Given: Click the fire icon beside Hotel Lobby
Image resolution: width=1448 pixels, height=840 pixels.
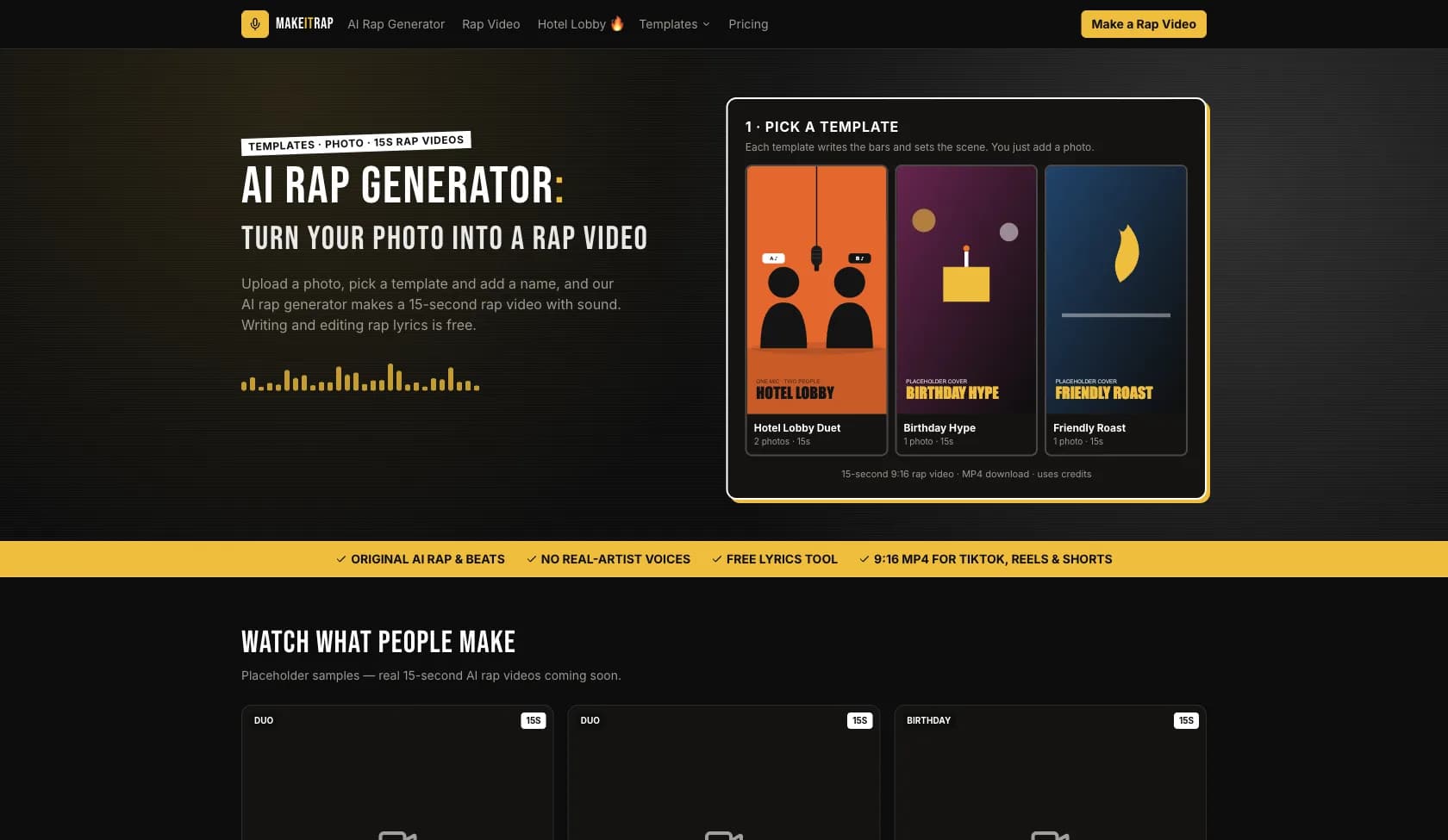Looking at the screenshot, I should [x=617, y=24].
